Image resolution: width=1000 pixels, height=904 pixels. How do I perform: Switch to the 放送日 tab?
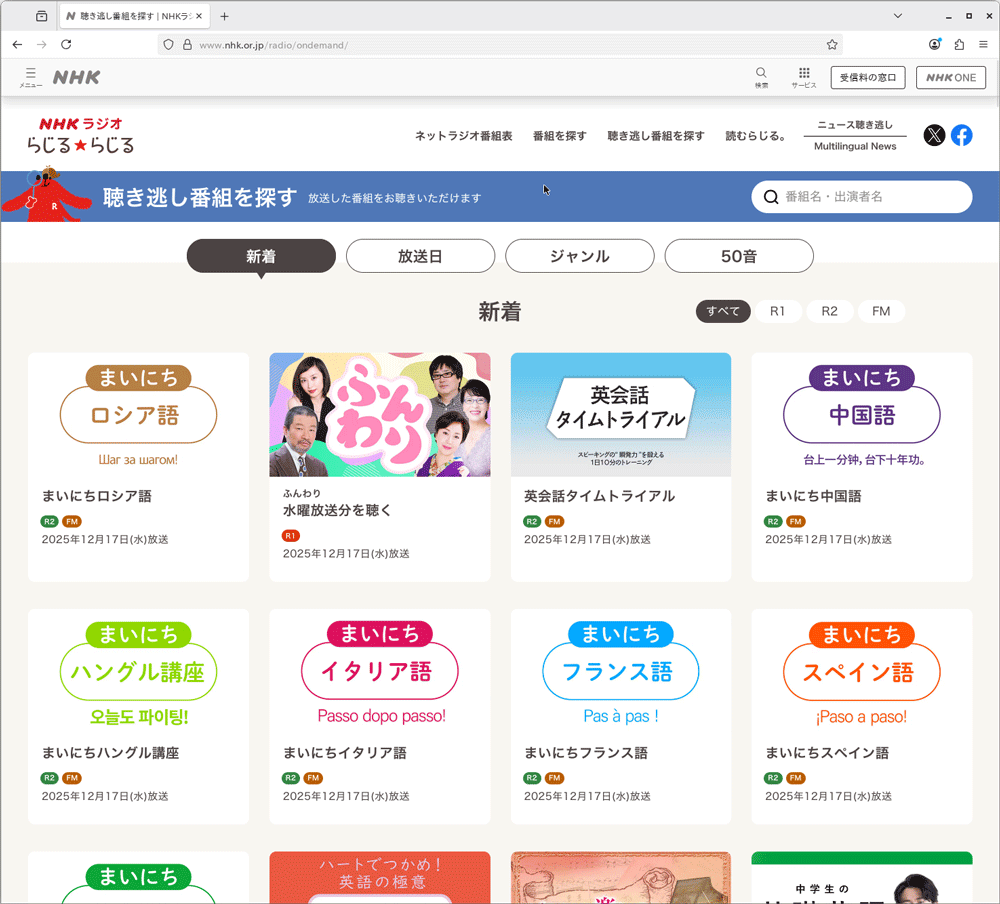(420, 256)
